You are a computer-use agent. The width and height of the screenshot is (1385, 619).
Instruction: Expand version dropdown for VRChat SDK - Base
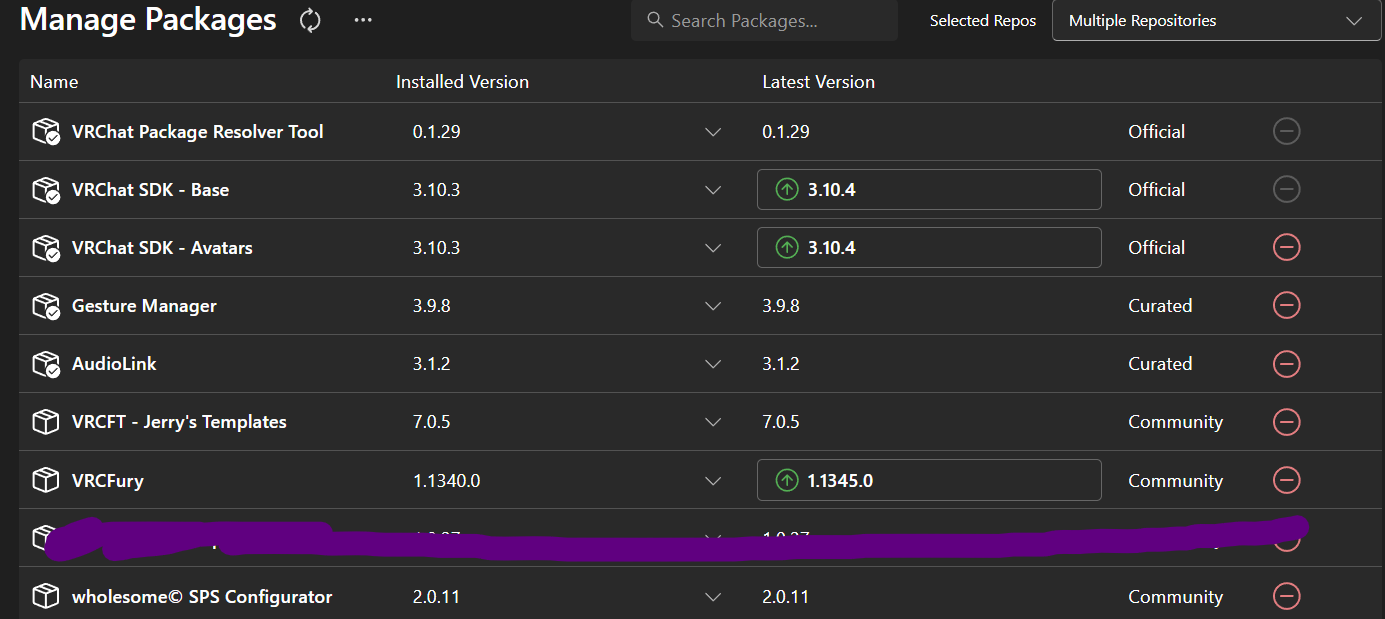(x=713, y=190)
